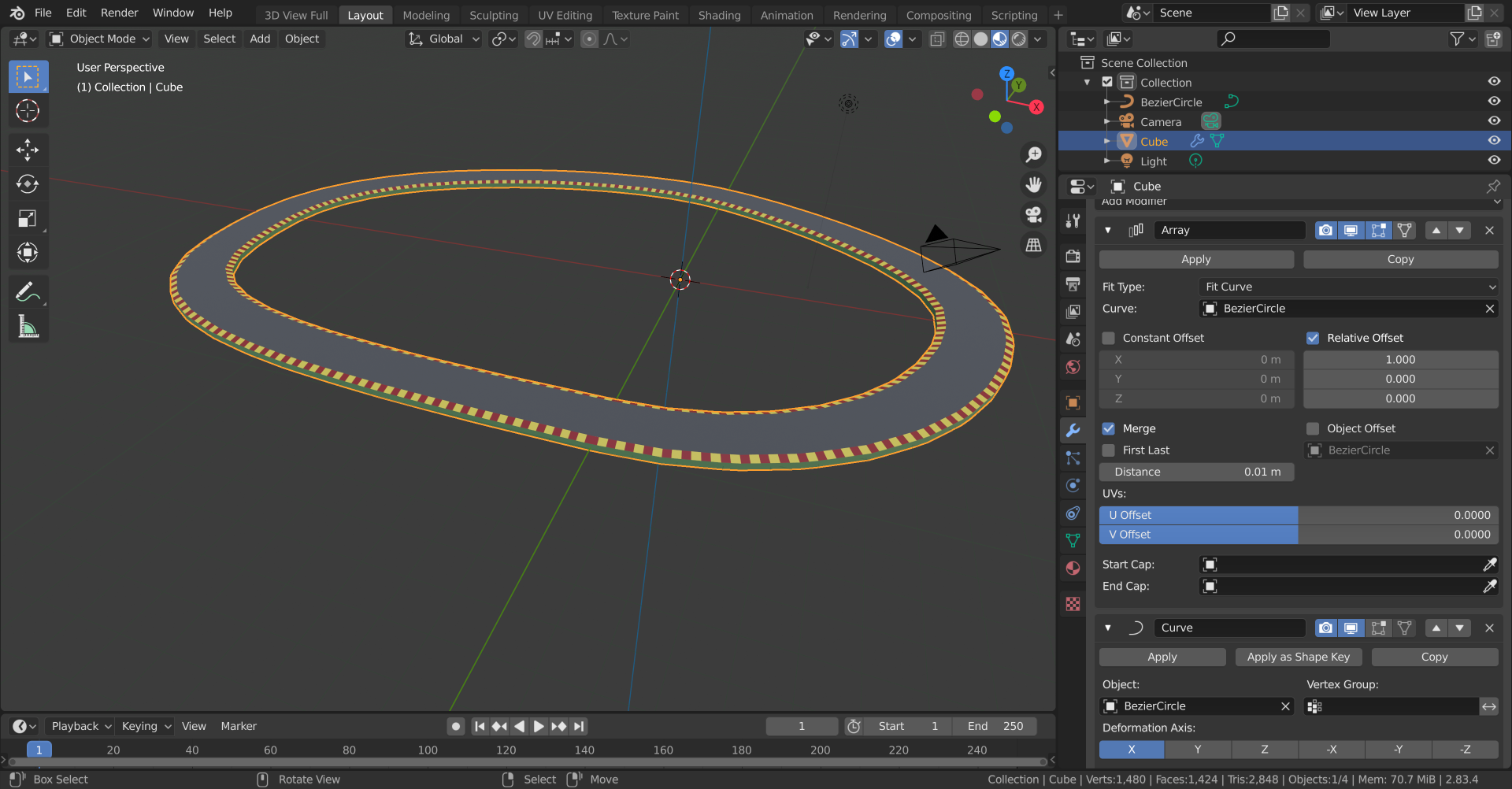
Task: Select the Select Box tool
Action: (28, 77)
